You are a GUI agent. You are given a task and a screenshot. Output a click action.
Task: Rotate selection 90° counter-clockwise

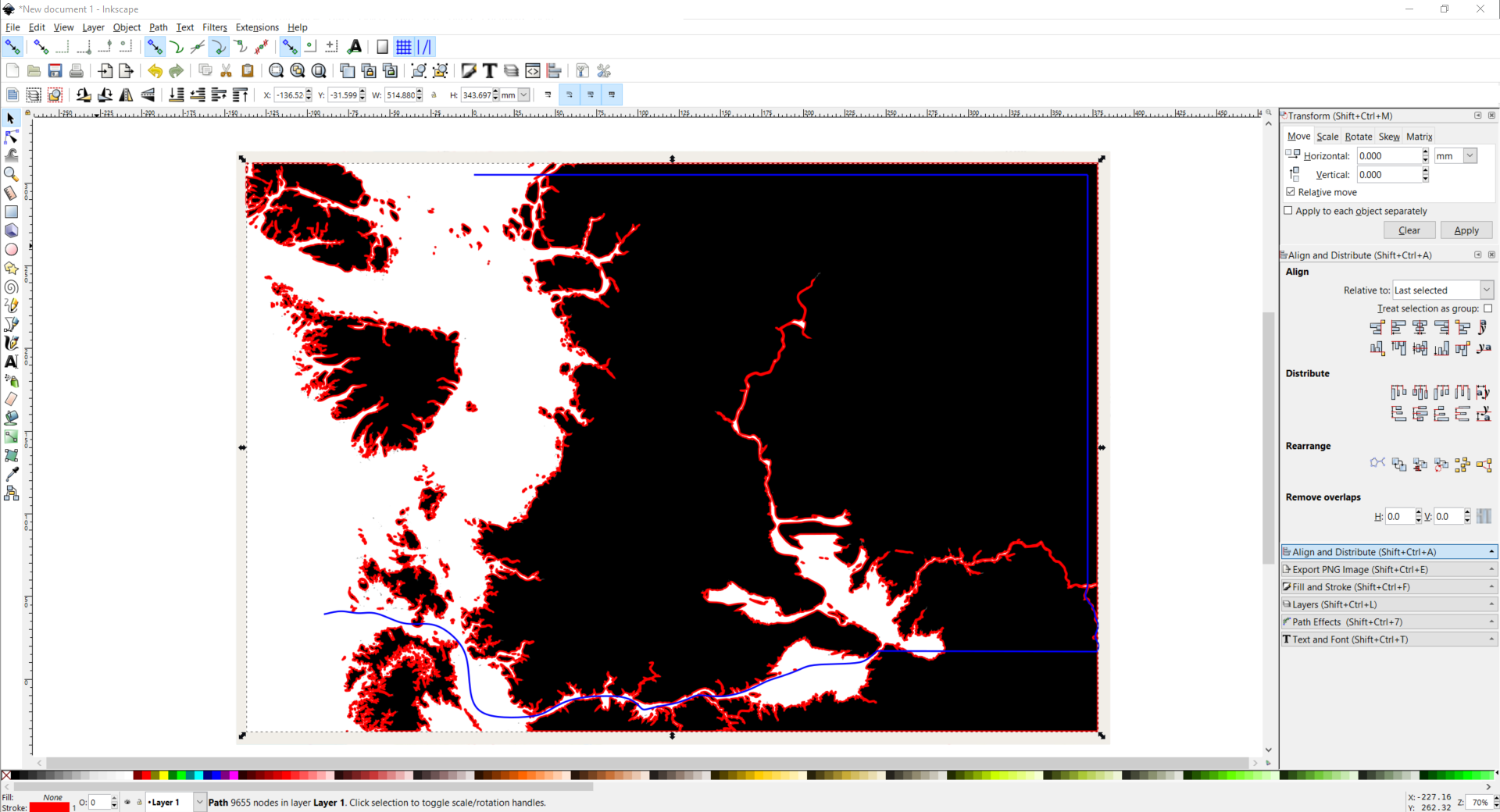coord(84,95)
